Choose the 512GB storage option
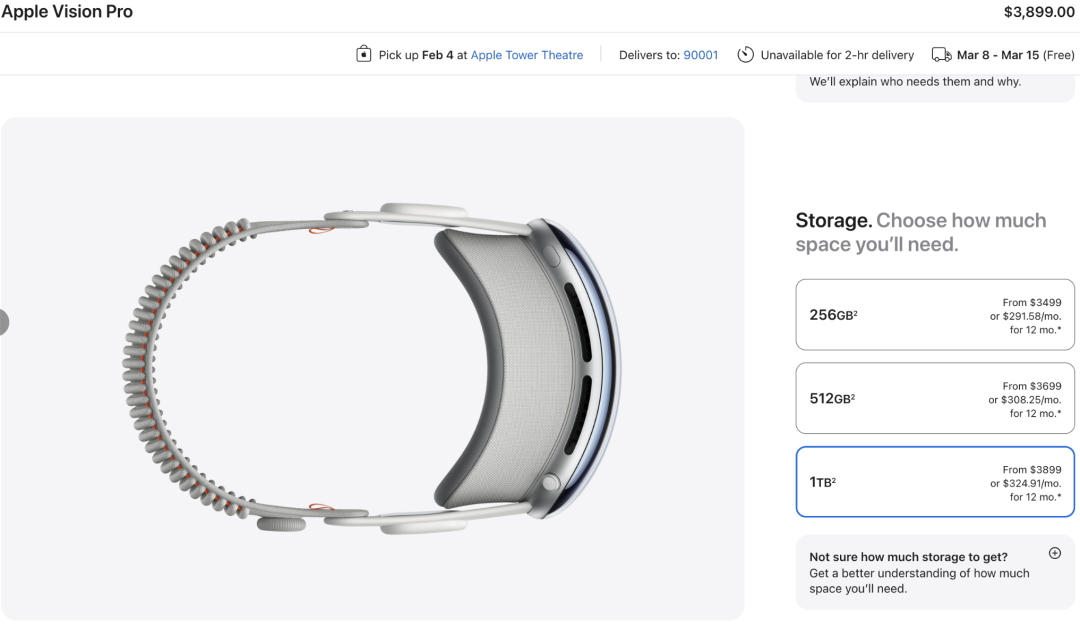1080x644 pixels. coord(935,398)
